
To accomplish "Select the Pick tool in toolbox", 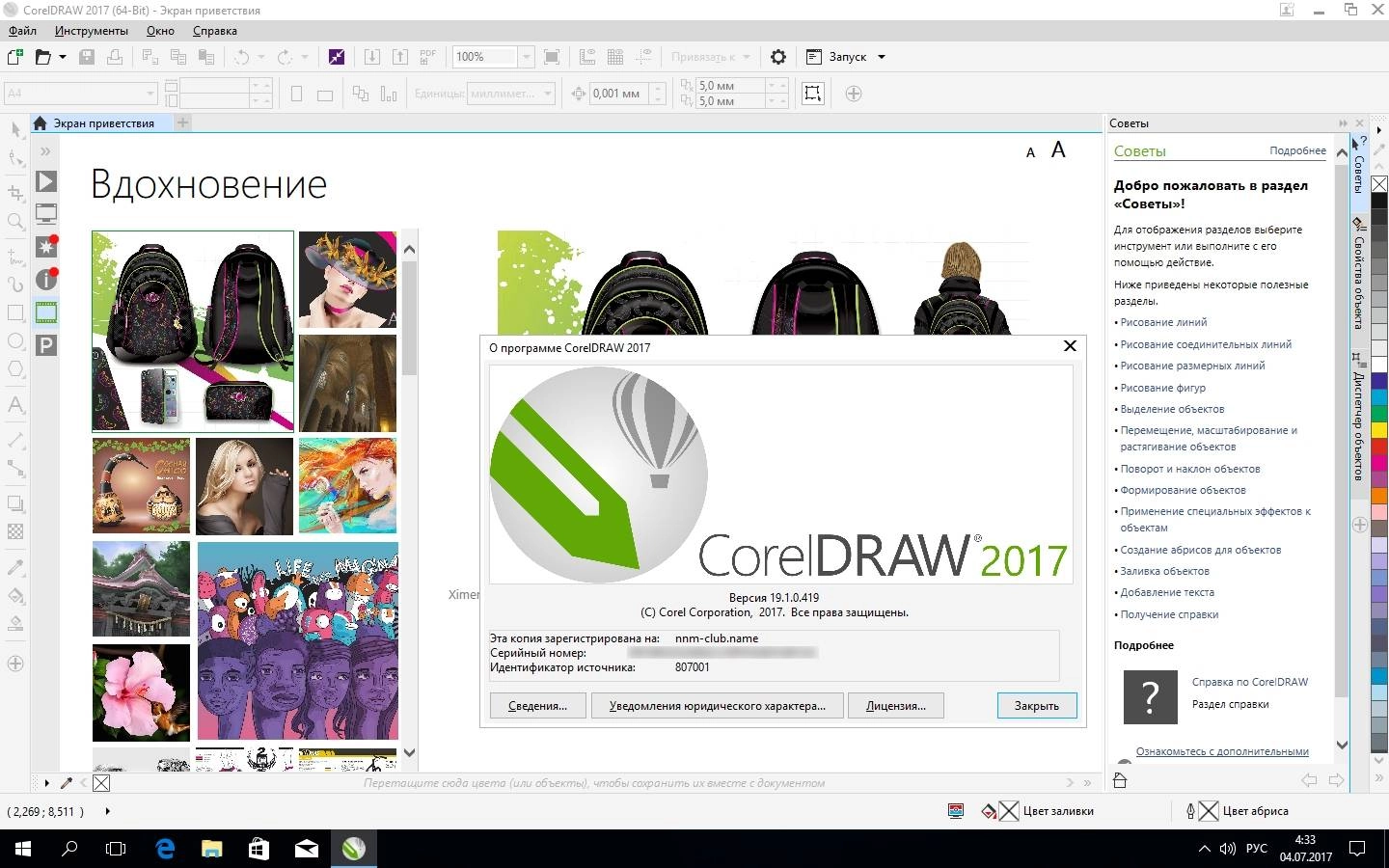I will tap(15, 129).
